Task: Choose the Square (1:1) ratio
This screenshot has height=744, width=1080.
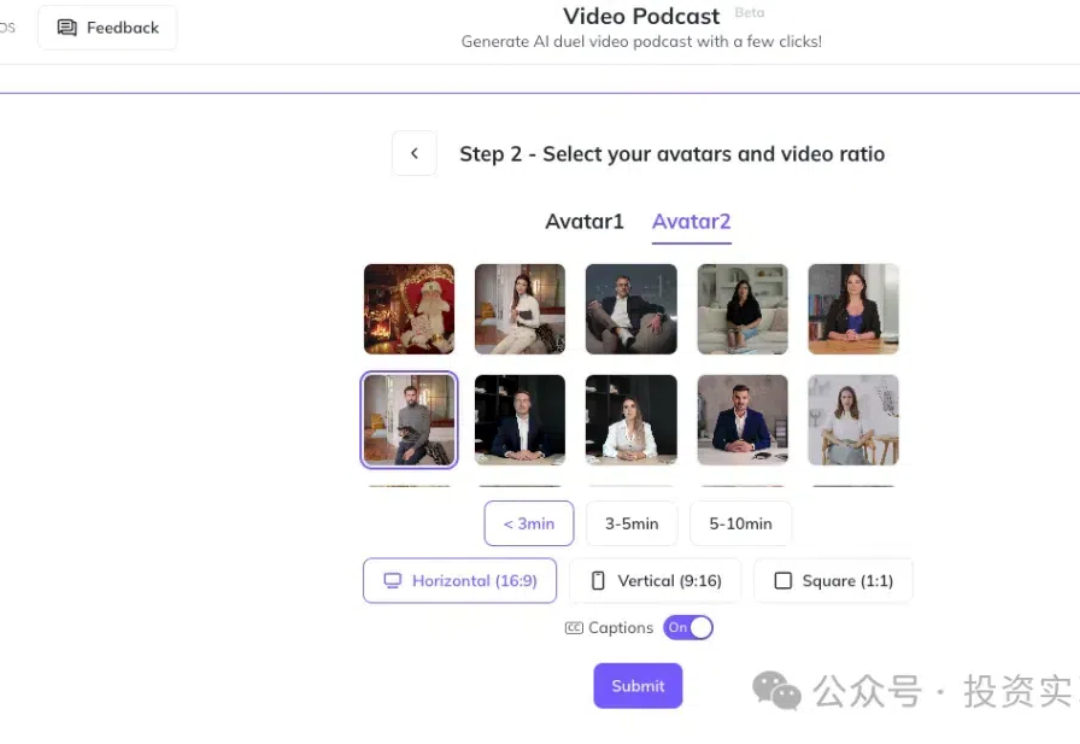Action: click(833, 581)
